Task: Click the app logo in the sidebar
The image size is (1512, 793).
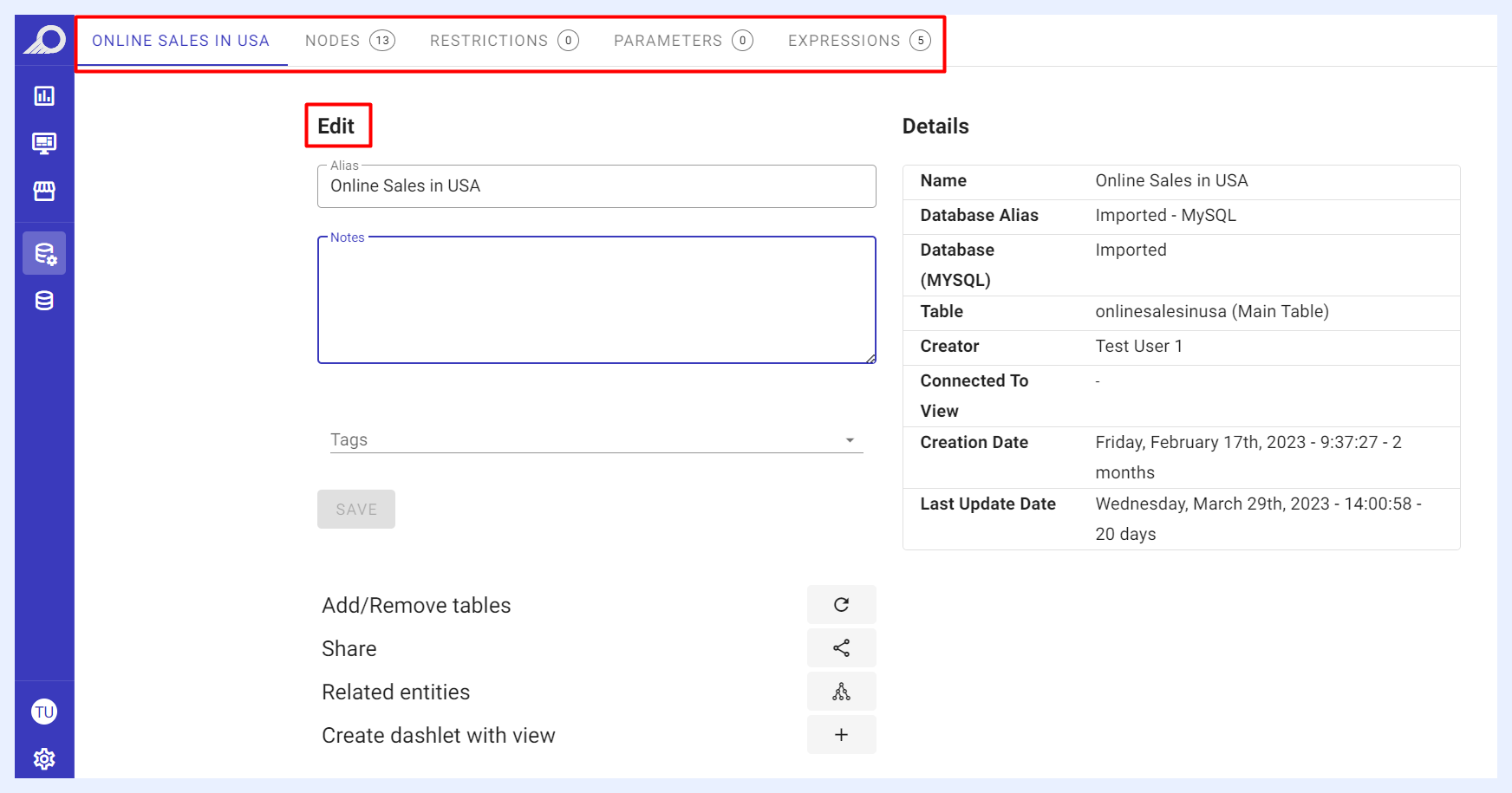Action: point(44,40)
